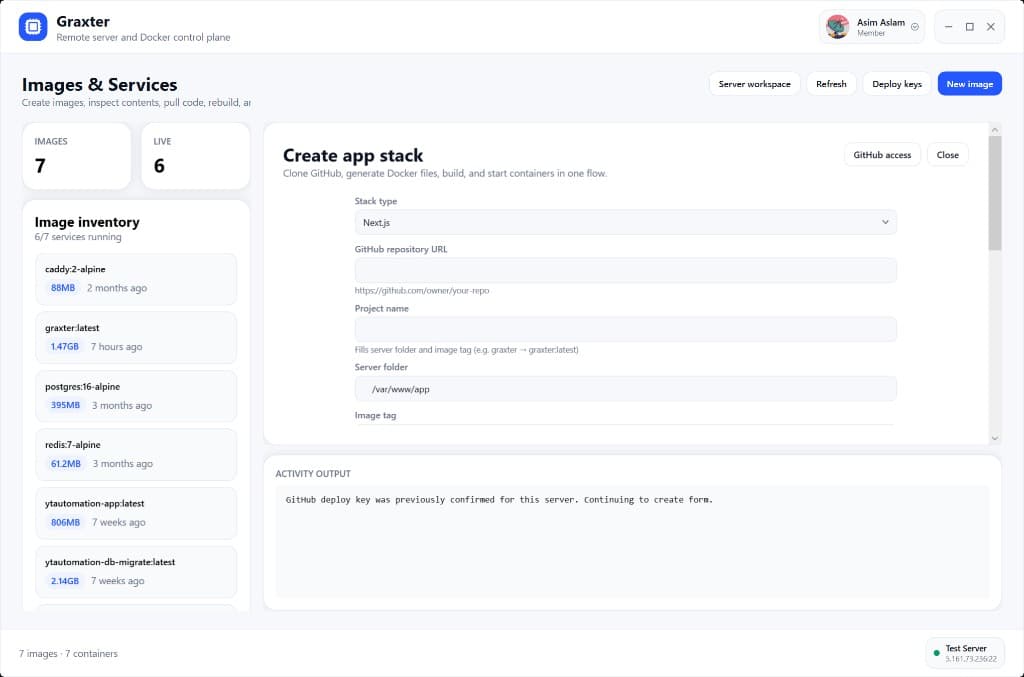The height and width of the screenshot is (677, 1024).
Task: Focus the GitHub repository URL field
Action: tap(625, 270)
